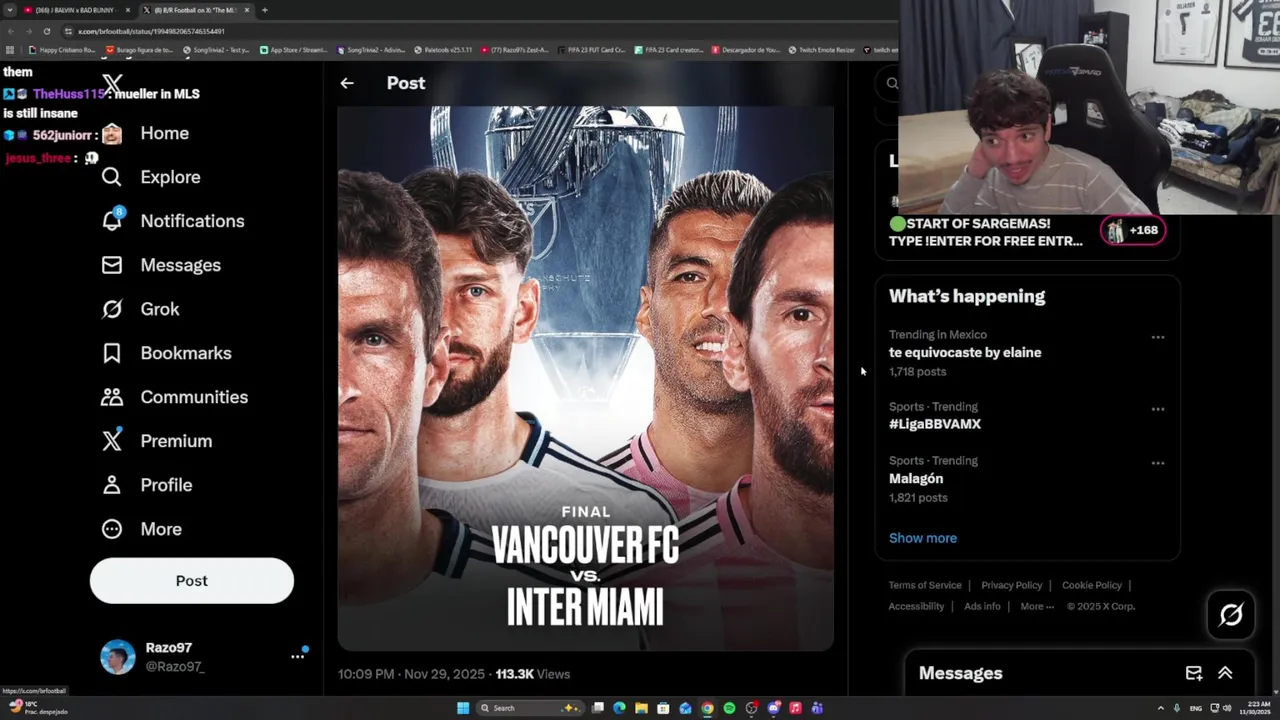Image resolution: width=1280 pixels, height=720 pixels.
Task: Click the Messages drawer title
Action: [961, 673]
